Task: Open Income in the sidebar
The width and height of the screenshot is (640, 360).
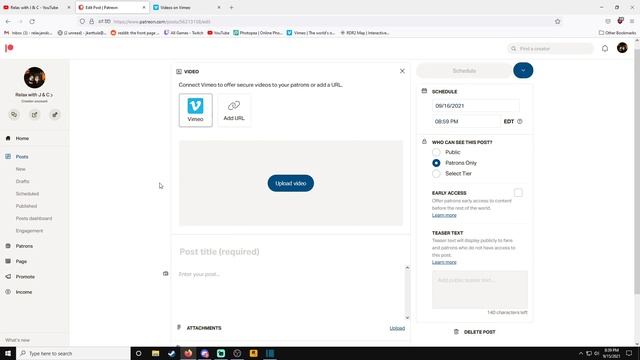Action: click(24, 292)
